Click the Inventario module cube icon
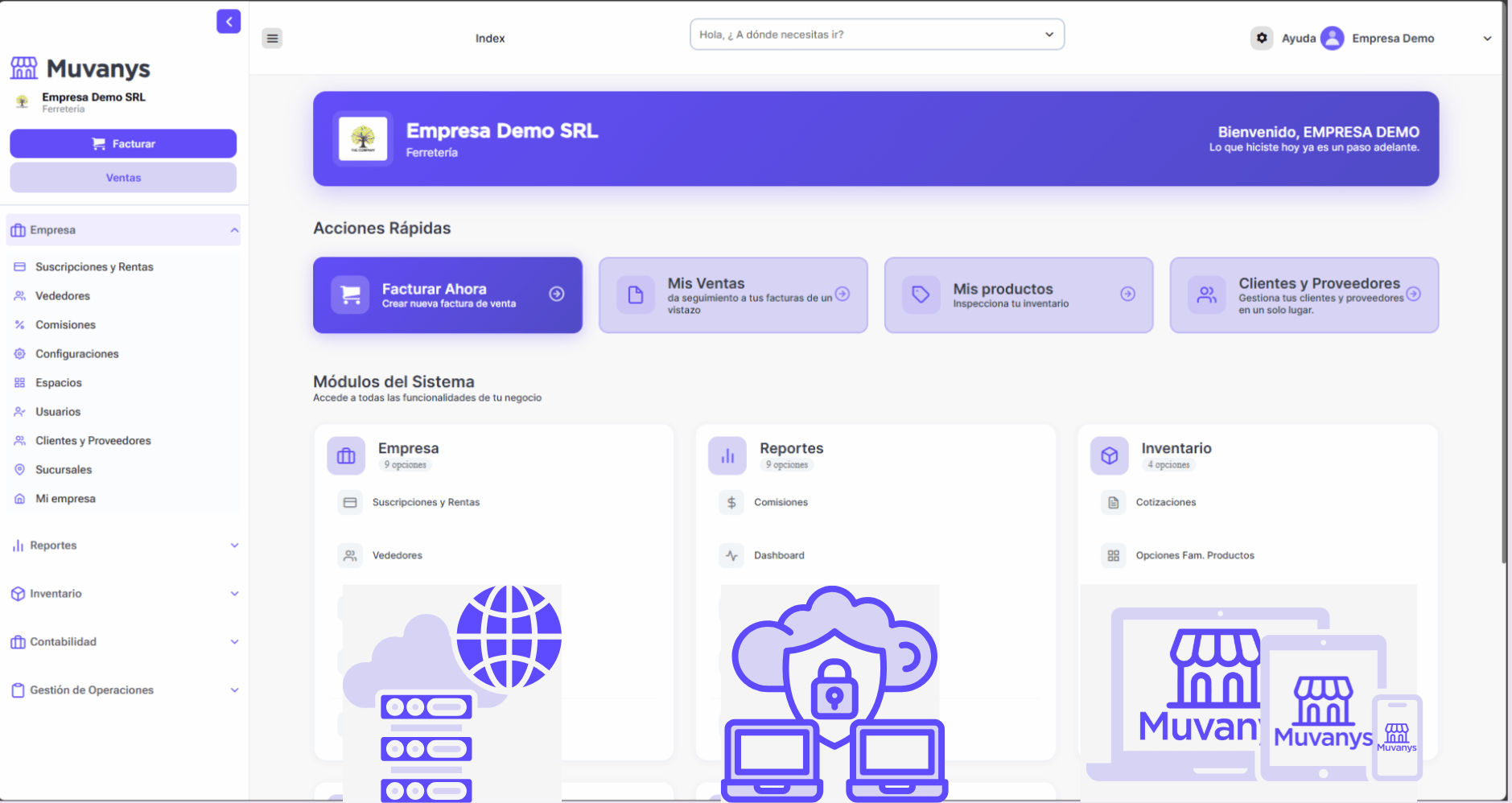Image resolution: width=1512 pixels, height=803 pixels. coord(1110,456)
